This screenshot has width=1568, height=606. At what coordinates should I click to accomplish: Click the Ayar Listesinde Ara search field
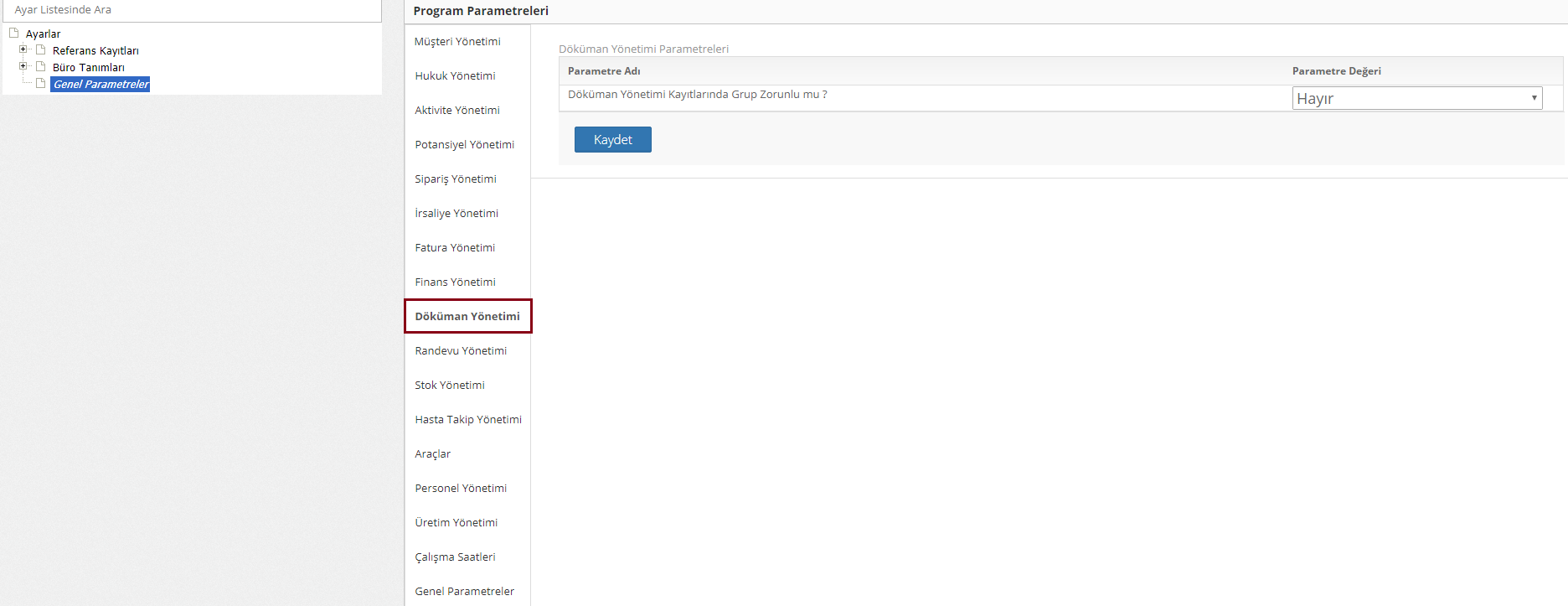coord(191,10)
